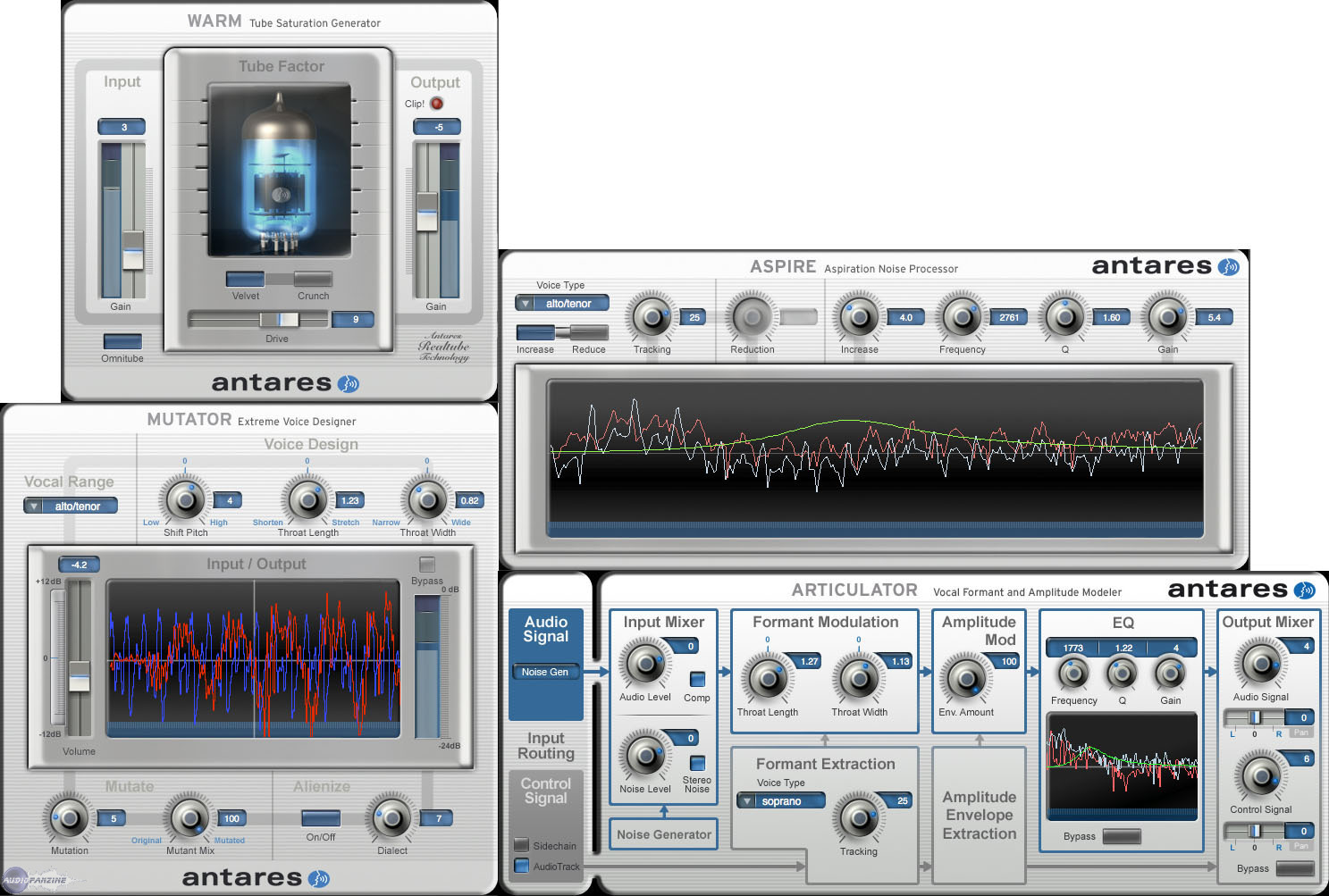Click Articulator Formant Modulation Throat Width knob
1329x896 pixels.
tap(859, 679)
